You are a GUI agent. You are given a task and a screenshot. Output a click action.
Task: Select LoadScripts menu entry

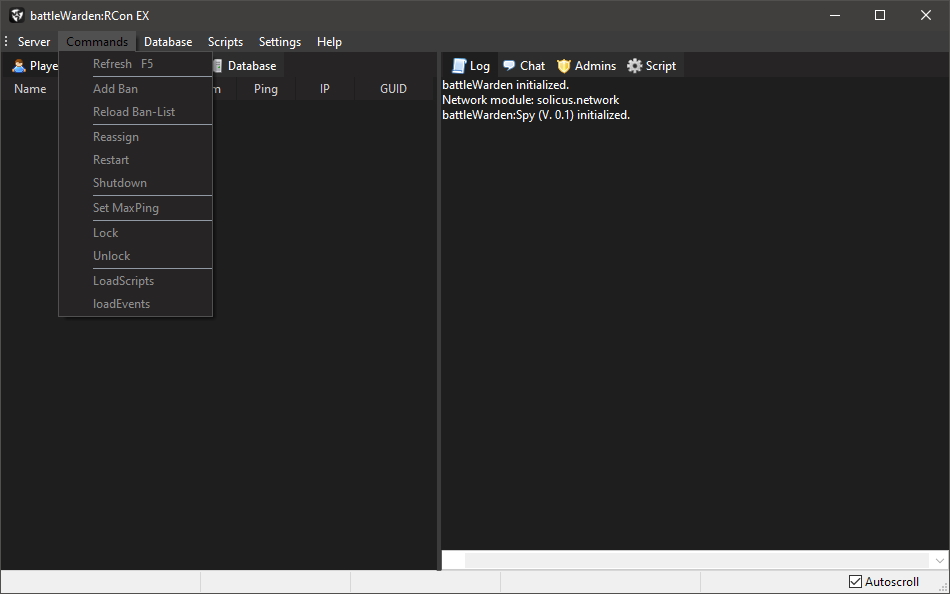136,281
